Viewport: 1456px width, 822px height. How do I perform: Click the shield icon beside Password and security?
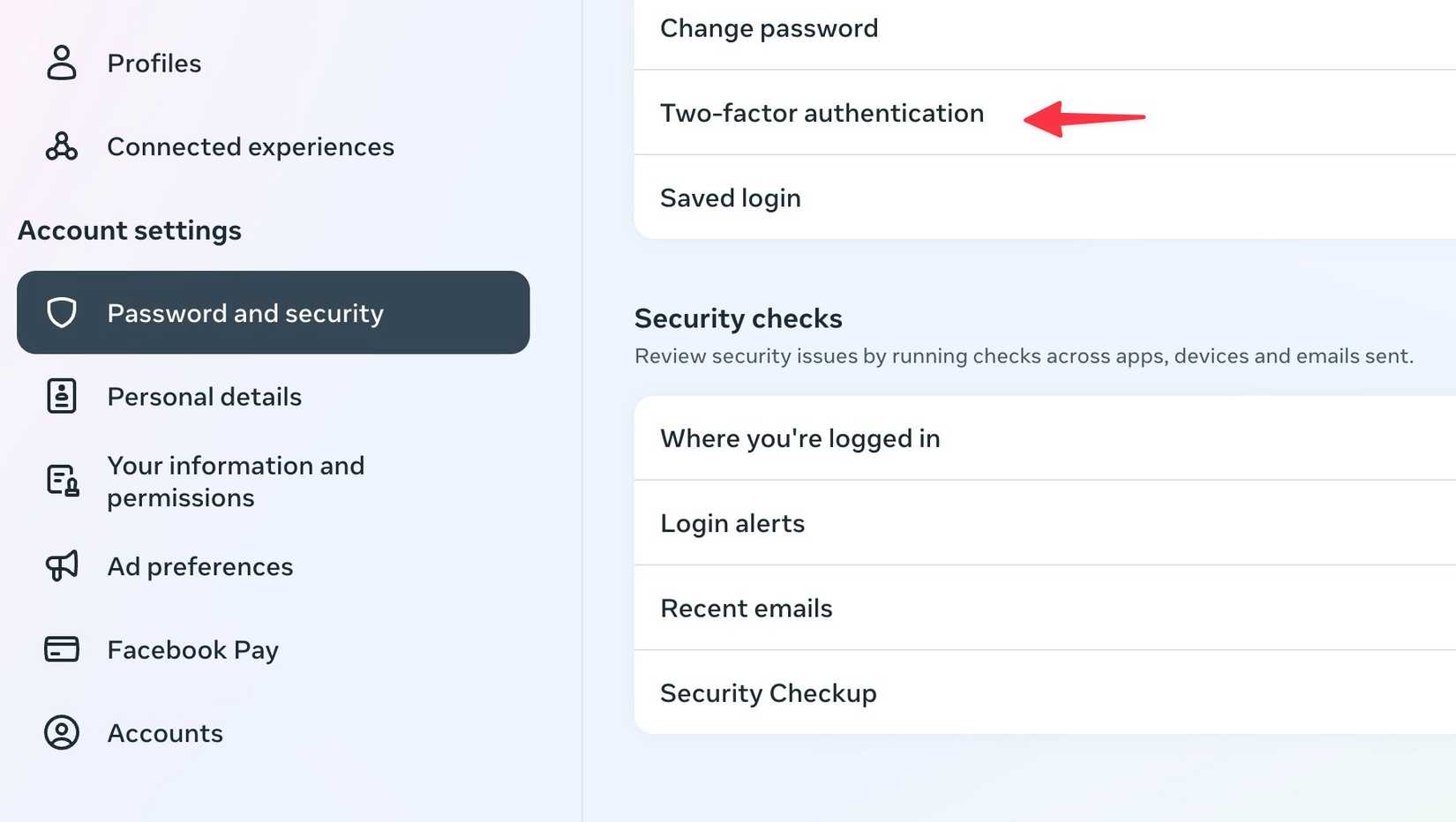(x=61, y=313)
